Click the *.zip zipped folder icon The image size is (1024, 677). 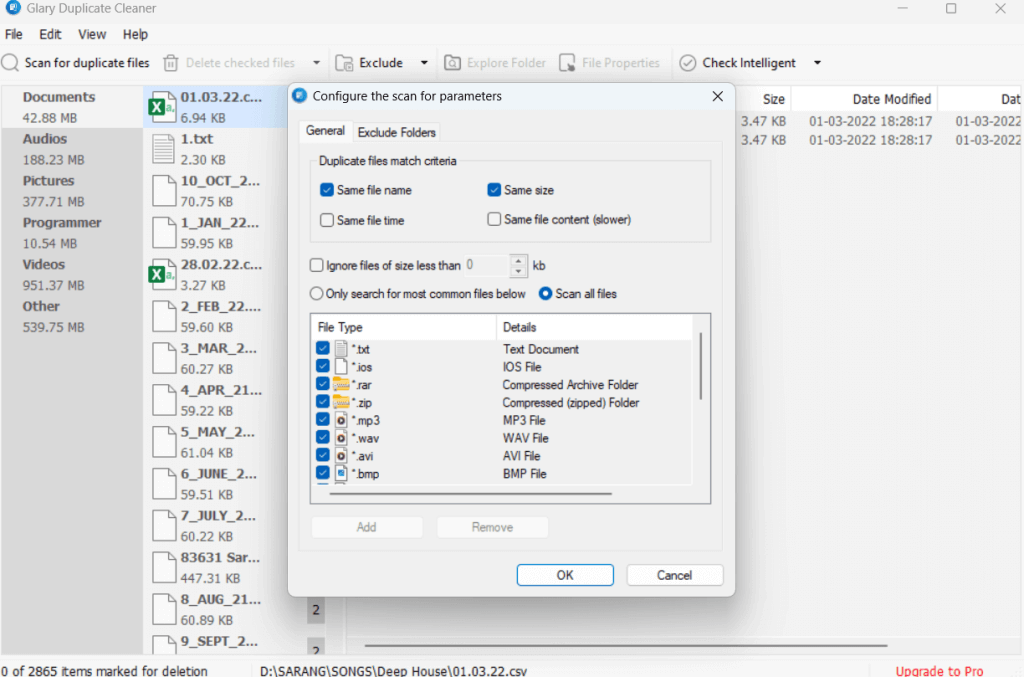coord(341,401)
